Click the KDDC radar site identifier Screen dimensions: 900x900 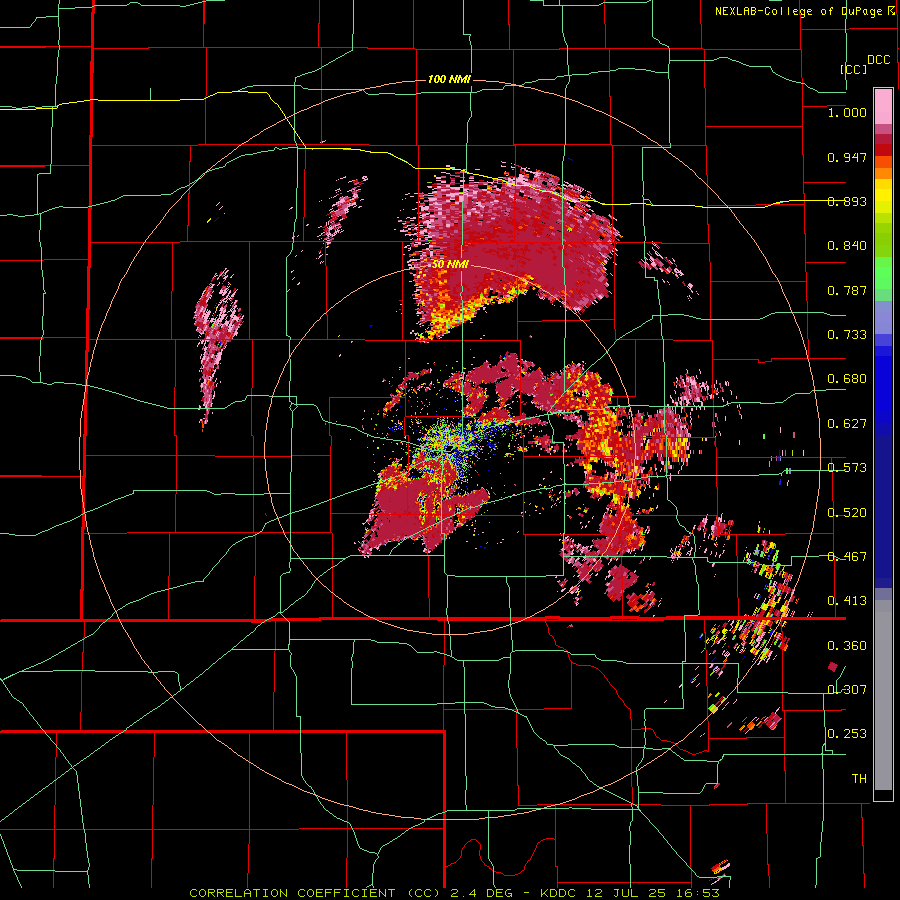pyautogui.click(x=560, y=893)
